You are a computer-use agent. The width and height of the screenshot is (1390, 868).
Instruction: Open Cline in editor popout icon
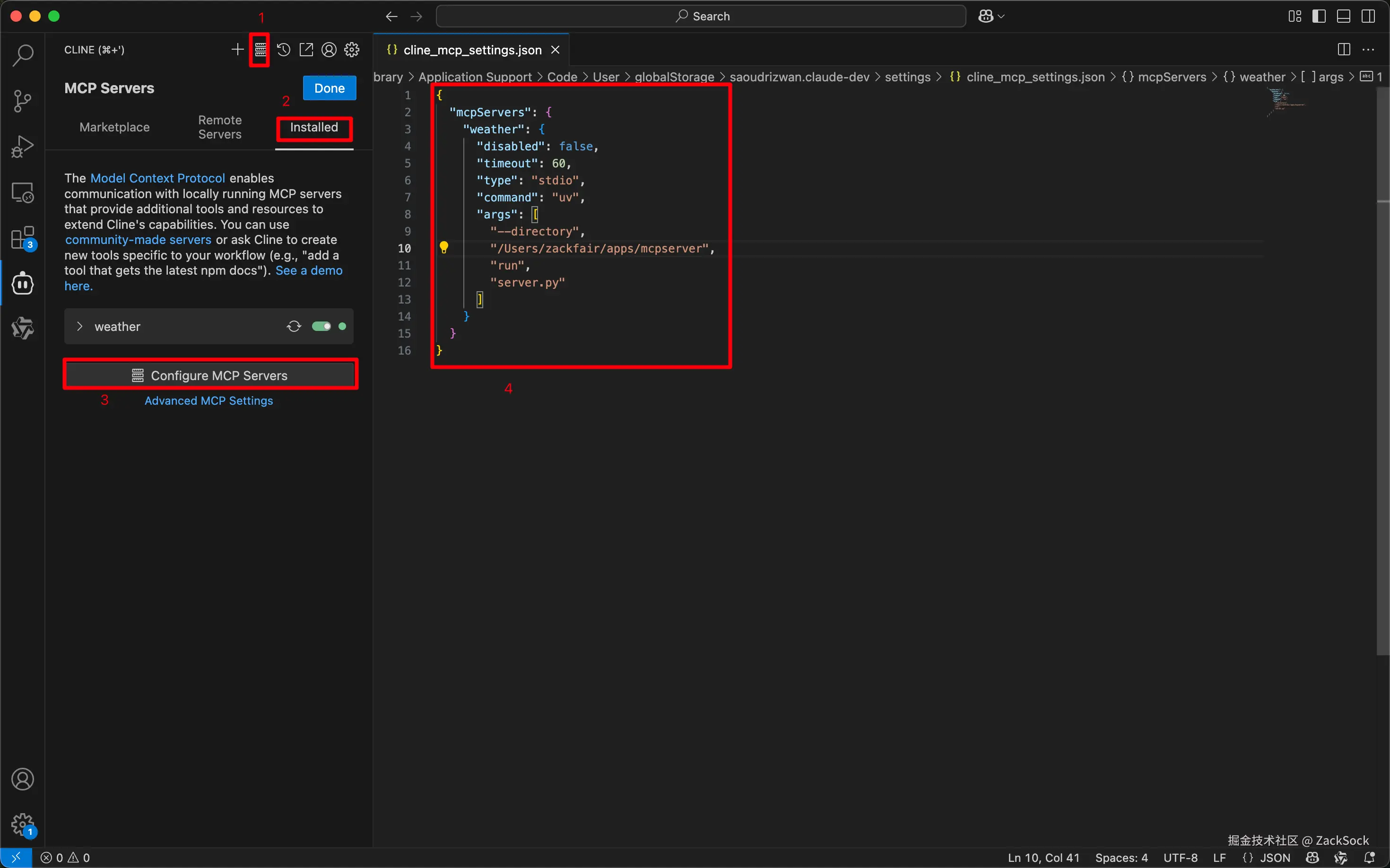coord(306,50)
